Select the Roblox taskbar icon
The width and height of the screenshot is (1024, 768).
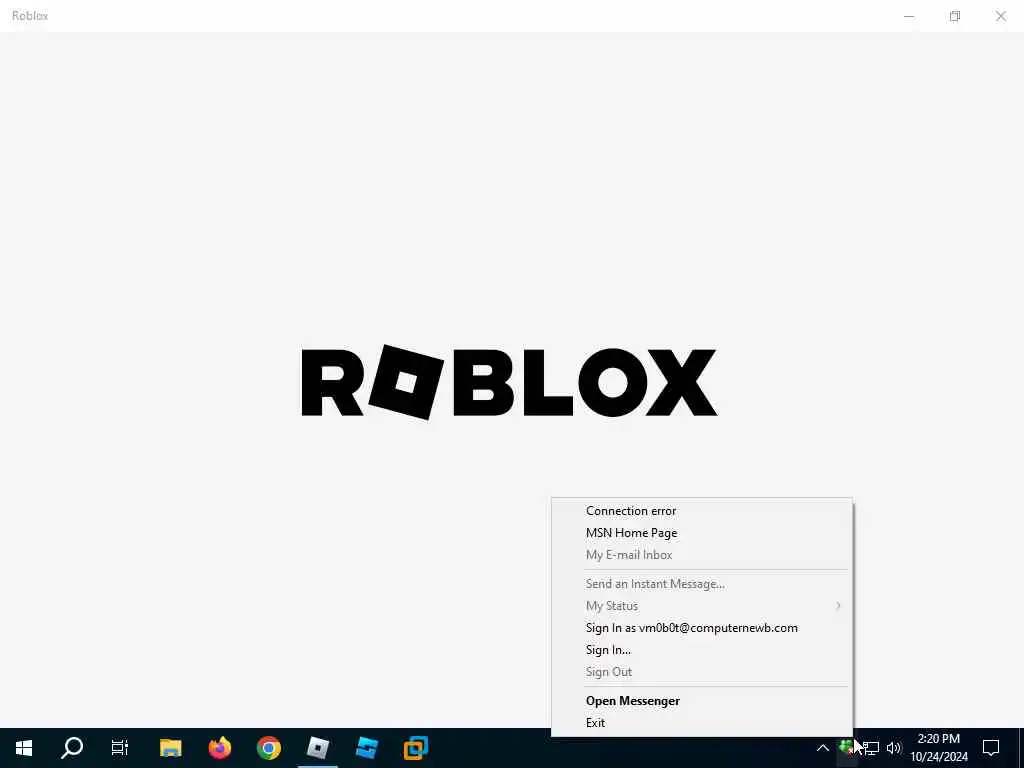317,748
